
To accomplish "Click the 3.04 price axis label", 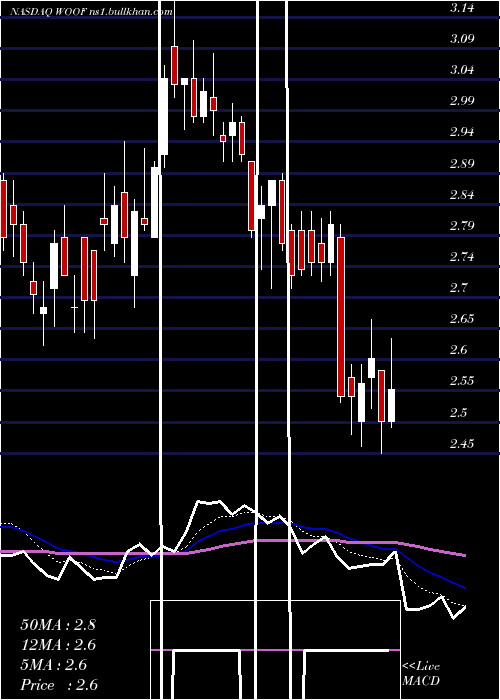I will click(x=462, y=70).
